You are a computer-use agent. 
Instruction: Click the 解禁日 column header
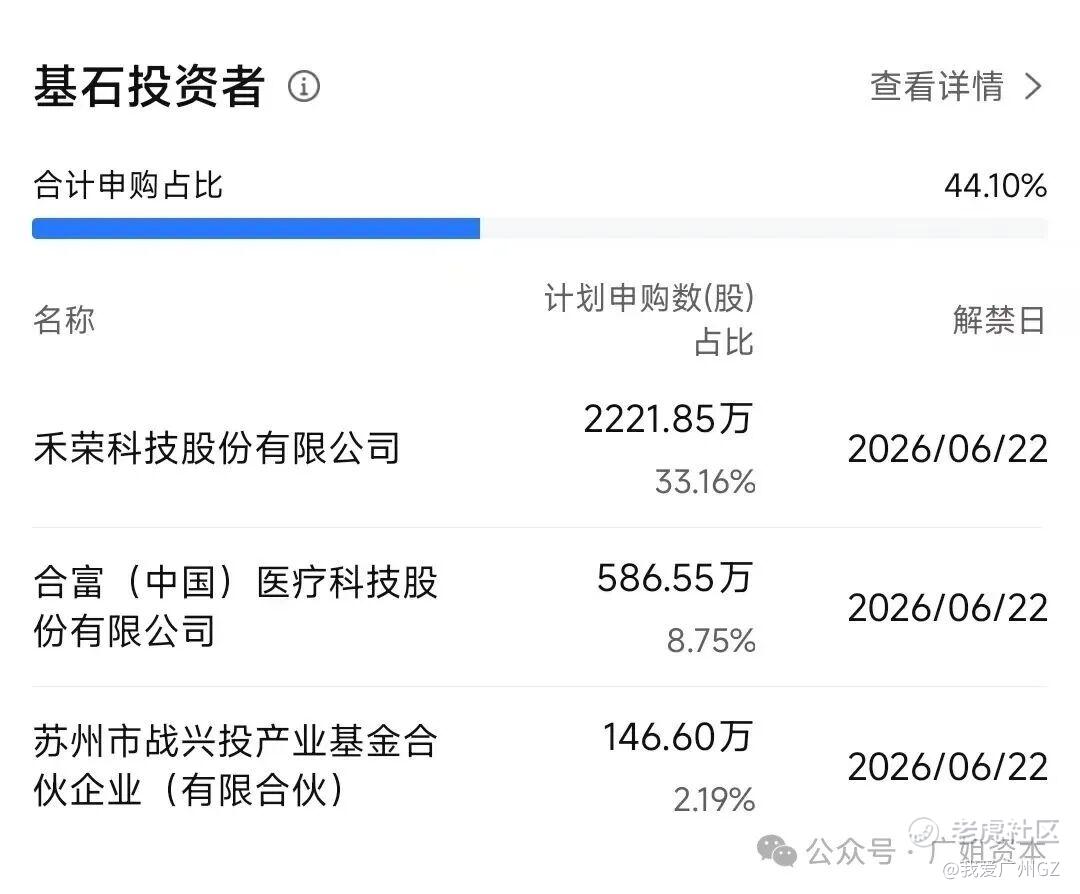coord(998,321)
